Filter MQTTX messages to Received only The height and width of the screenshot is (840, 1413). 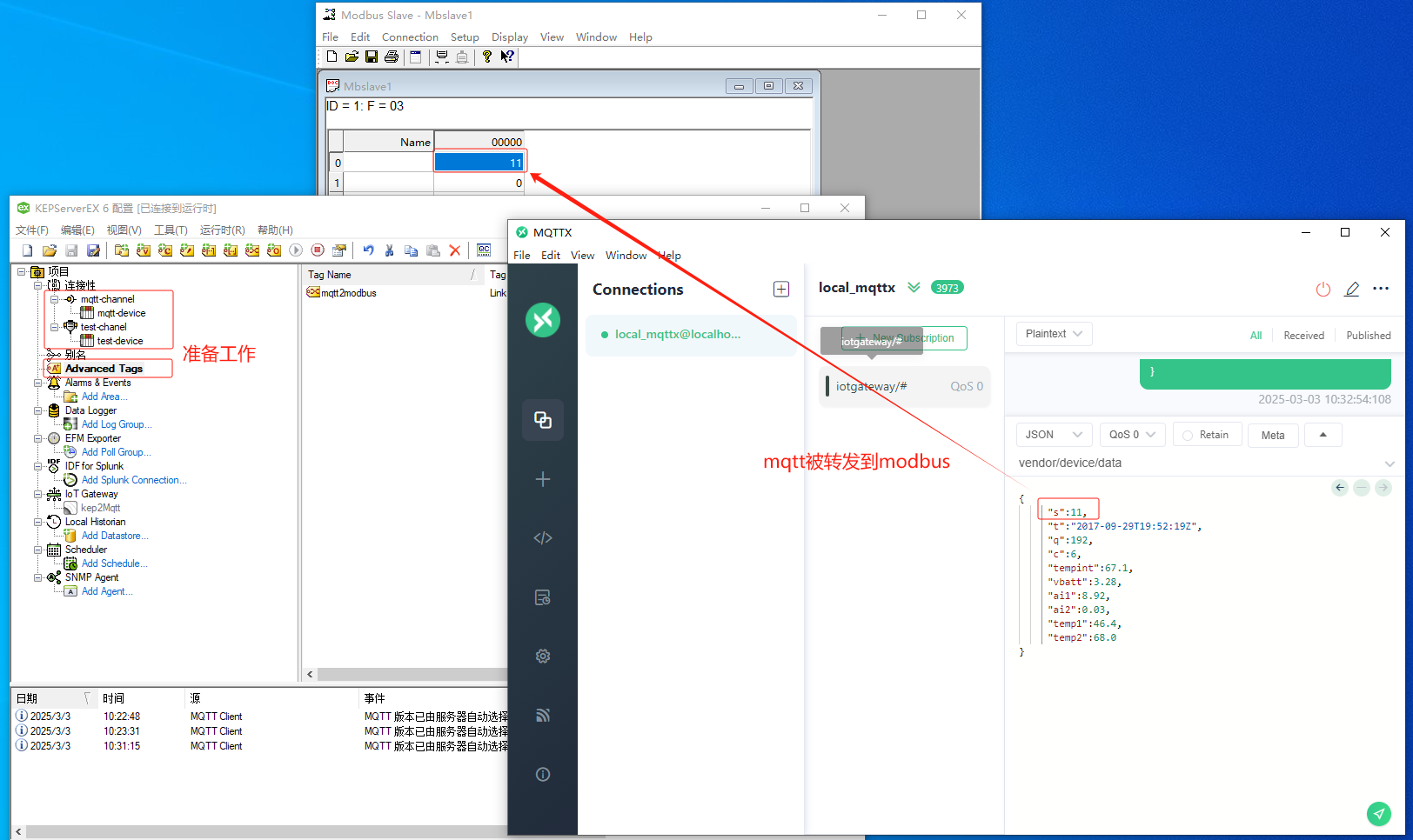[x=1303, y=336]
